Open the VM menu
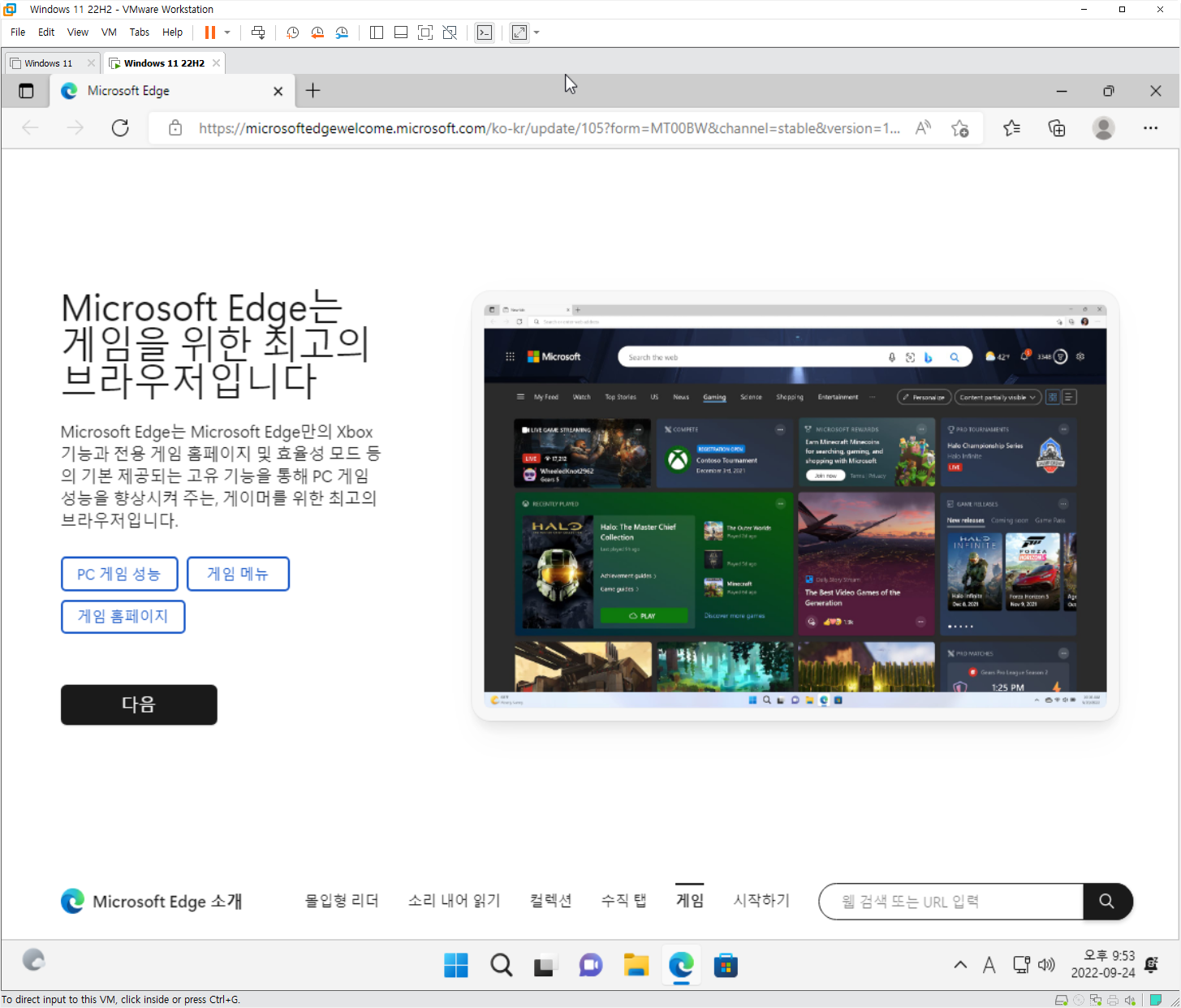This screenshot has height=1008, width=1181. [x=109, y=32]
